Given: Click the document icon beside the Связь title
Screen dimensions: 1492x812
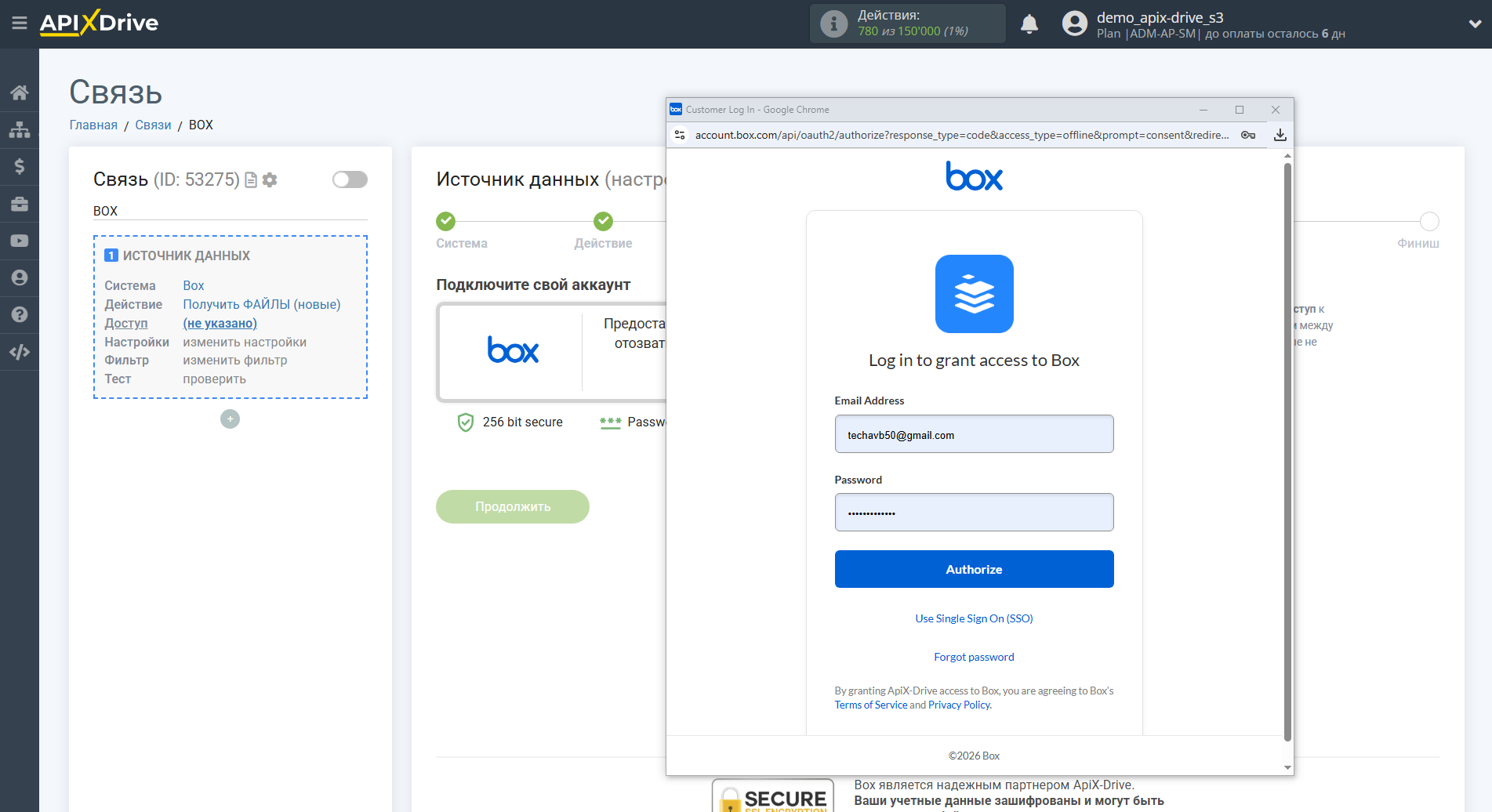Looking at the screenshot, I should point(251,179).
